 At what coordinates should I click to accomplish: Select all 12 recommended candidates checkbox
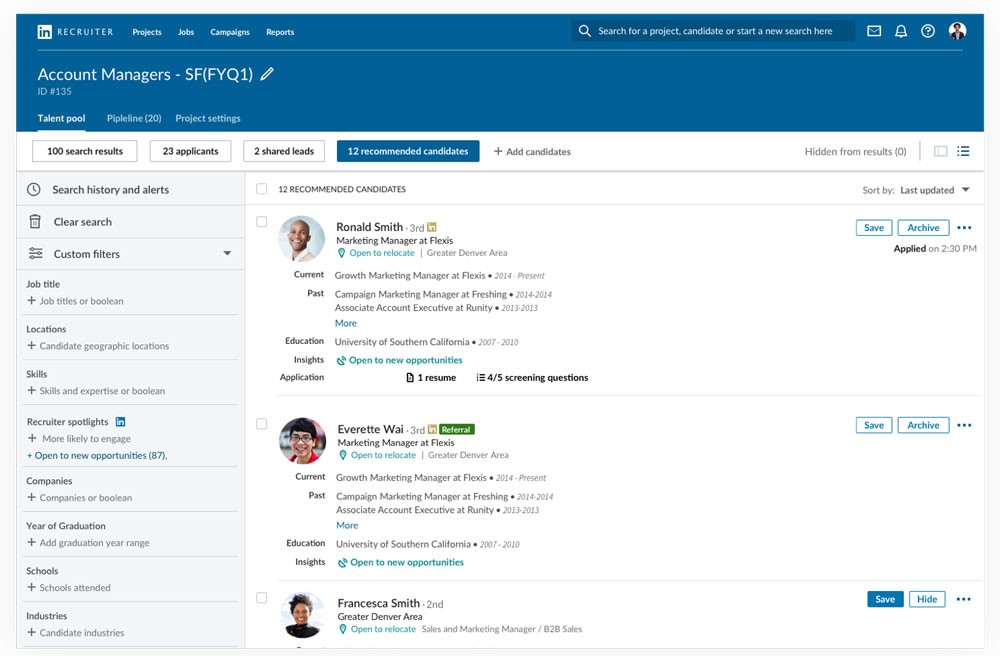coord(261,189)
